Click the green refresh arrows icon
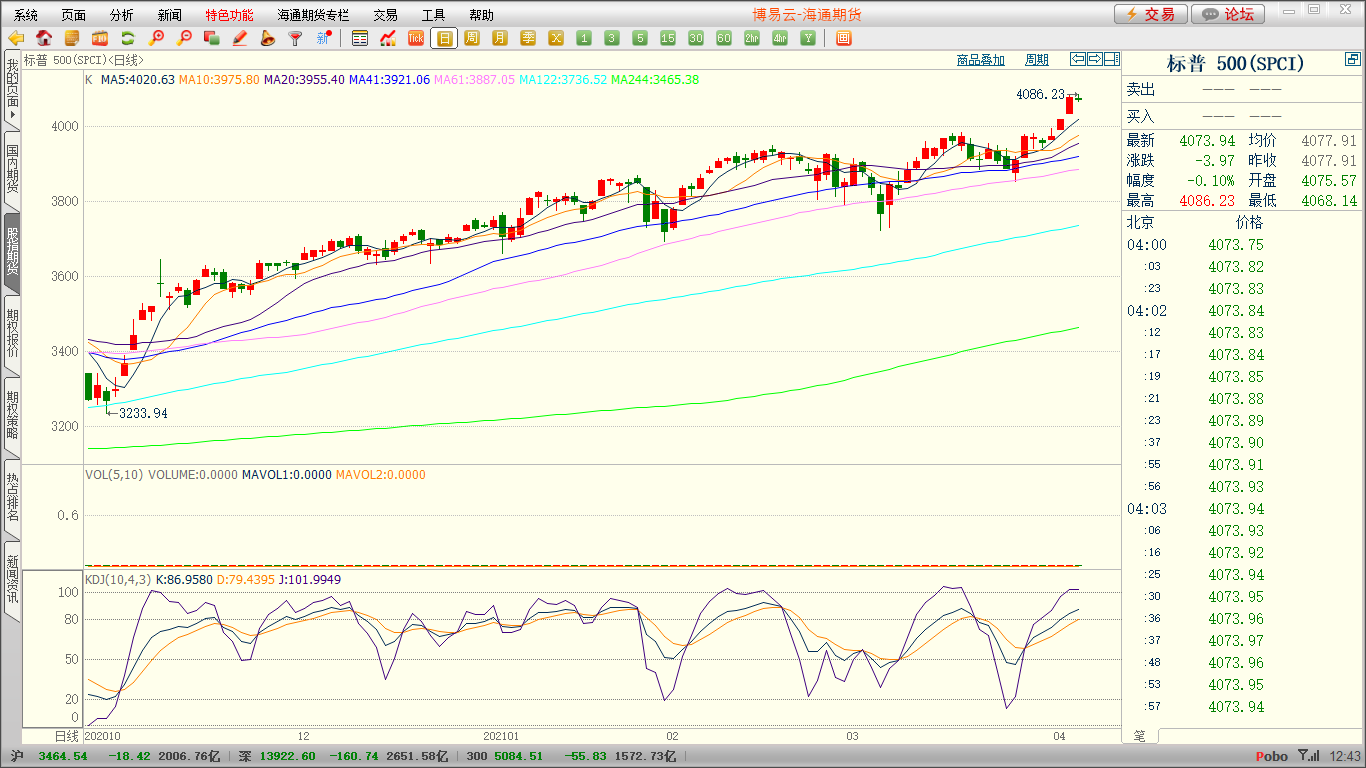This screenshot has width=1366, height=768. coord(128,39)
